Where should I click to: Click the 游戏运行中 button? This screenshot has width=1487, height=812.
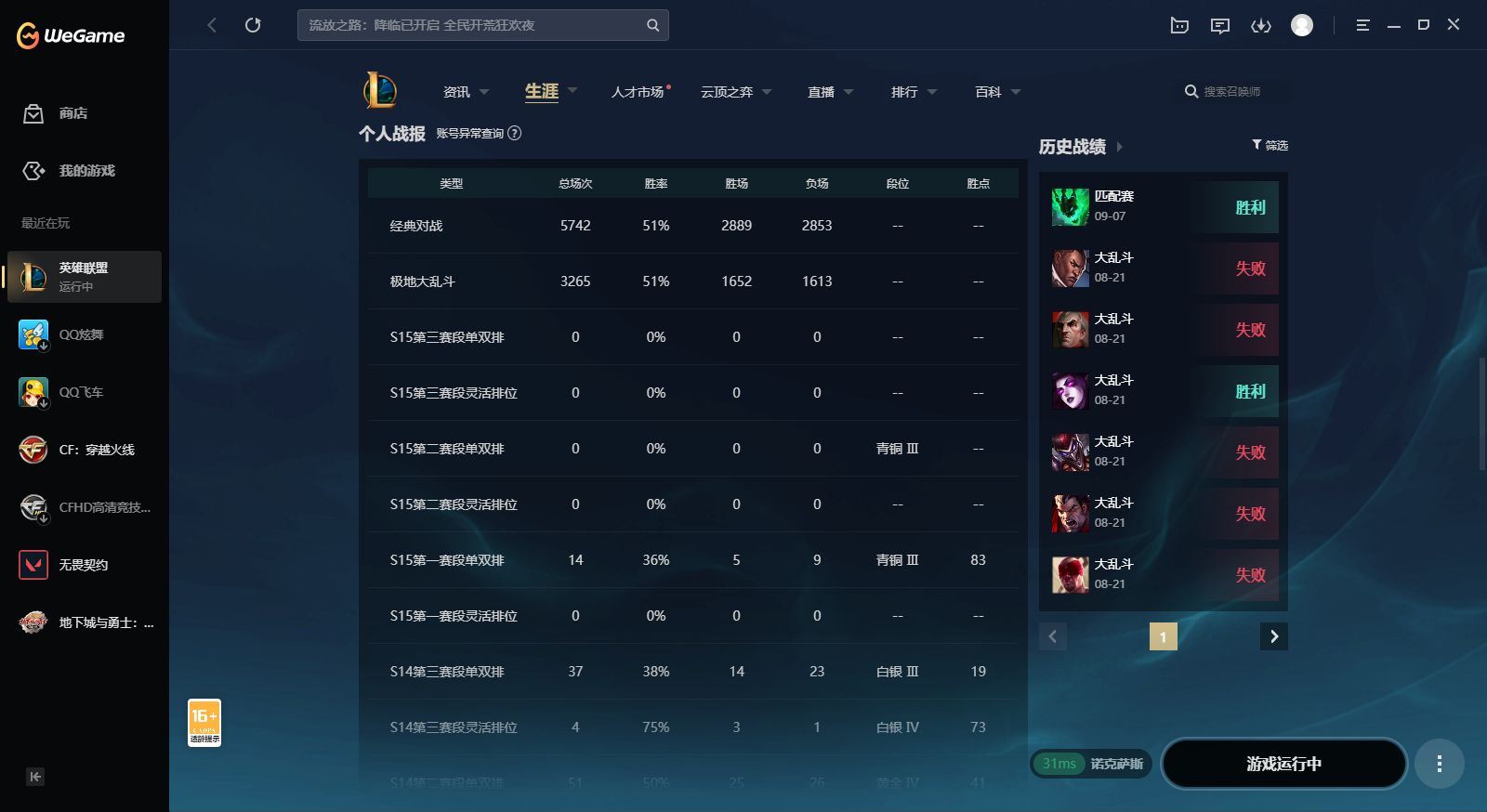[x=1283, y=764]
